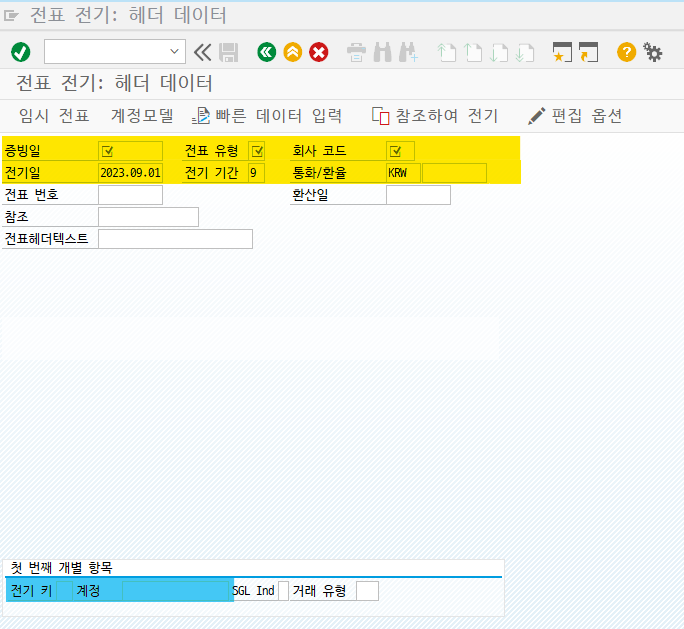The image size is (684, 629).
Task: Click the 첫 번째 개별 항목 group title
Action: [62, 567]
